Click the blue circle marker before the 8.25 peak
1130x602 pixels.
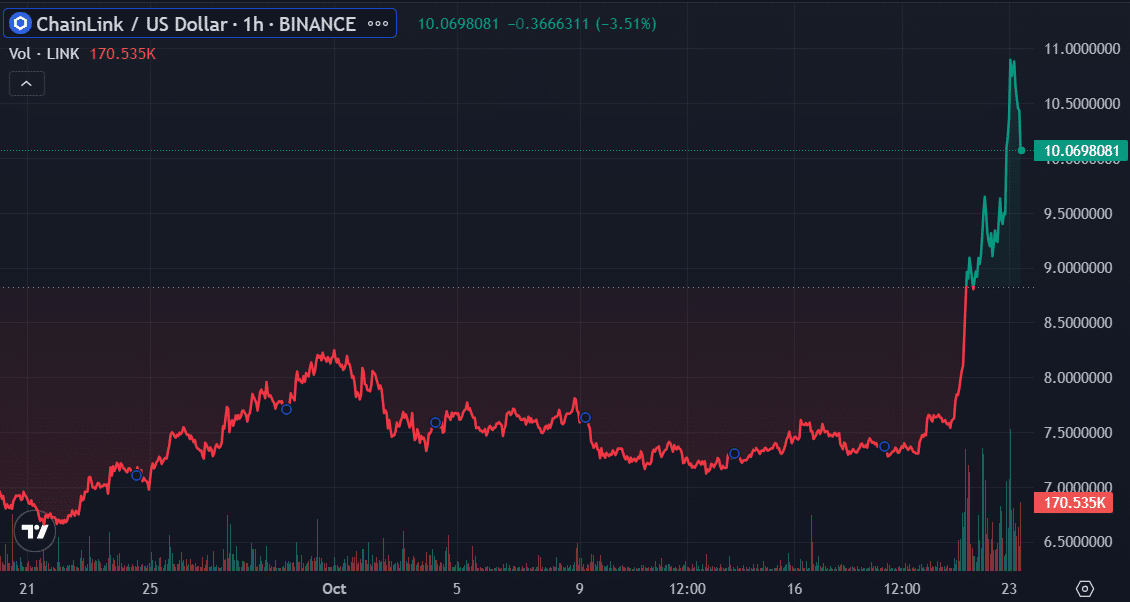(x=286, y=410)
